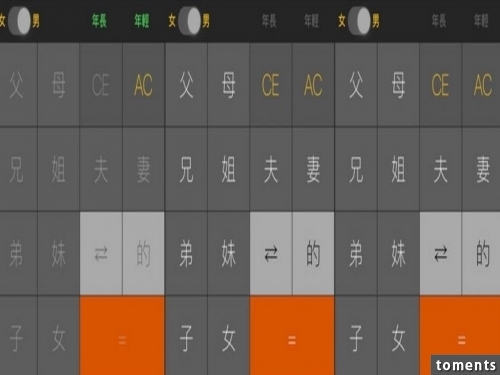Tap the swap arrows ⇄ key in the middle calculator

tap(271, 253)
